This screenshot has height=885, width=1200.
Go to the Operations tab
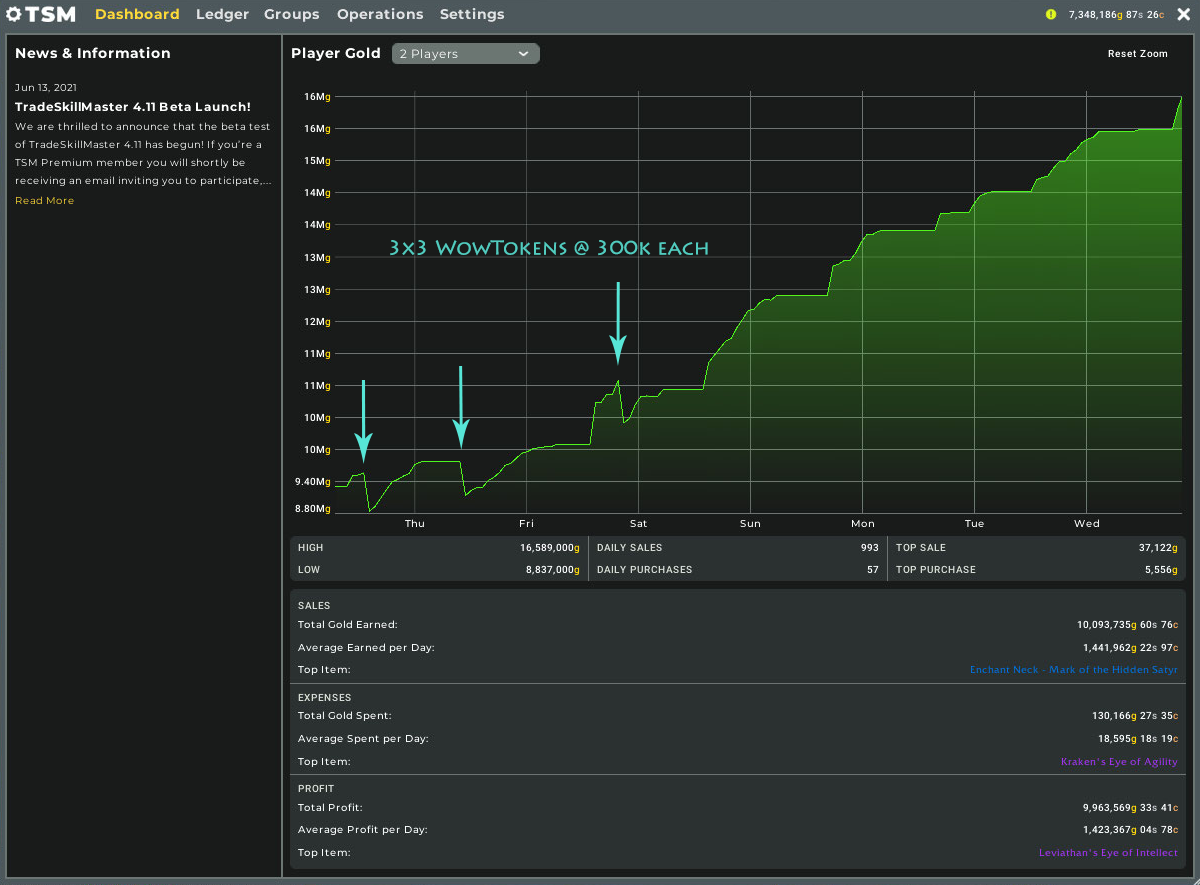click(x=380, y=14)
